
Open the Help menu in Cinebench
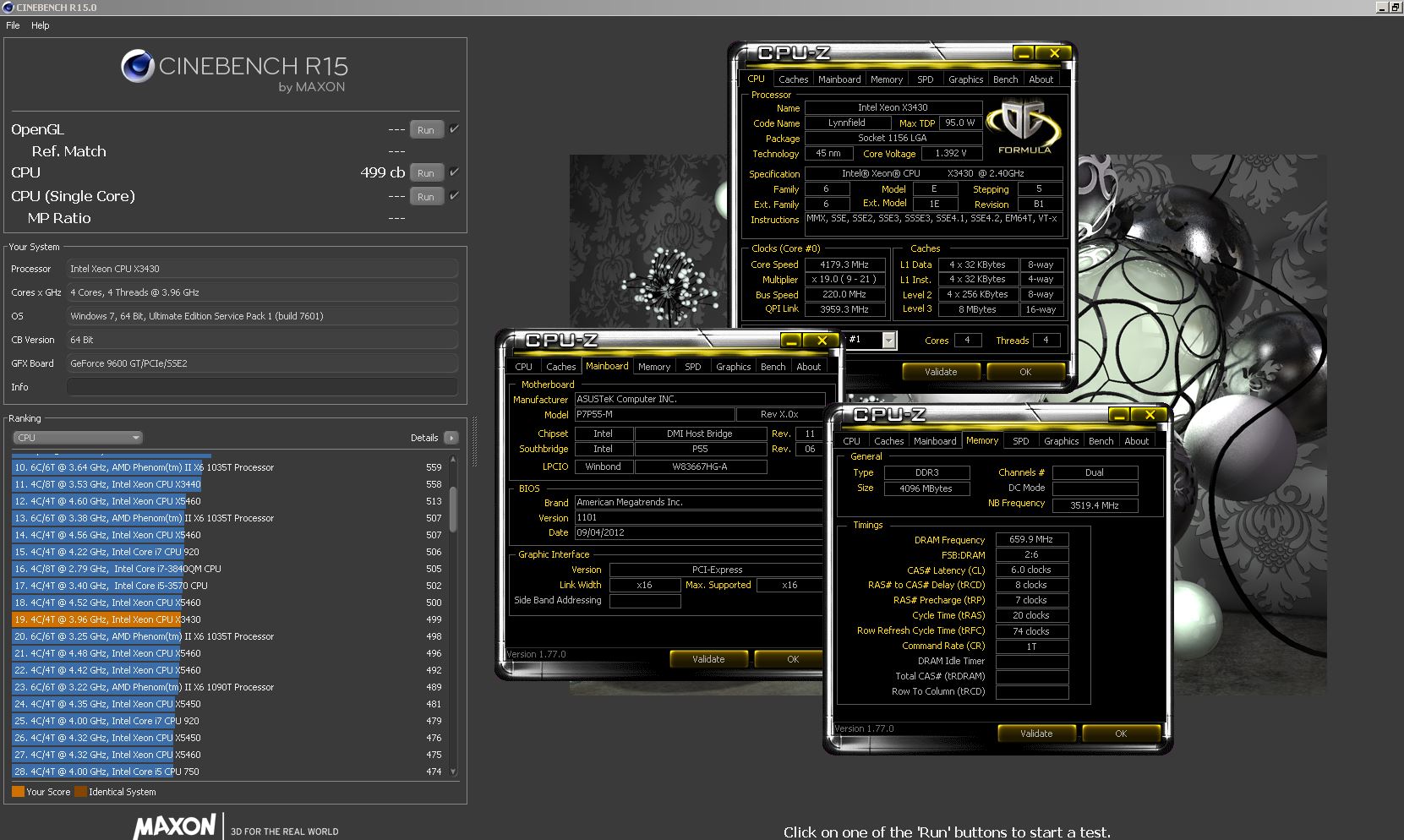(x=41, y=25)
